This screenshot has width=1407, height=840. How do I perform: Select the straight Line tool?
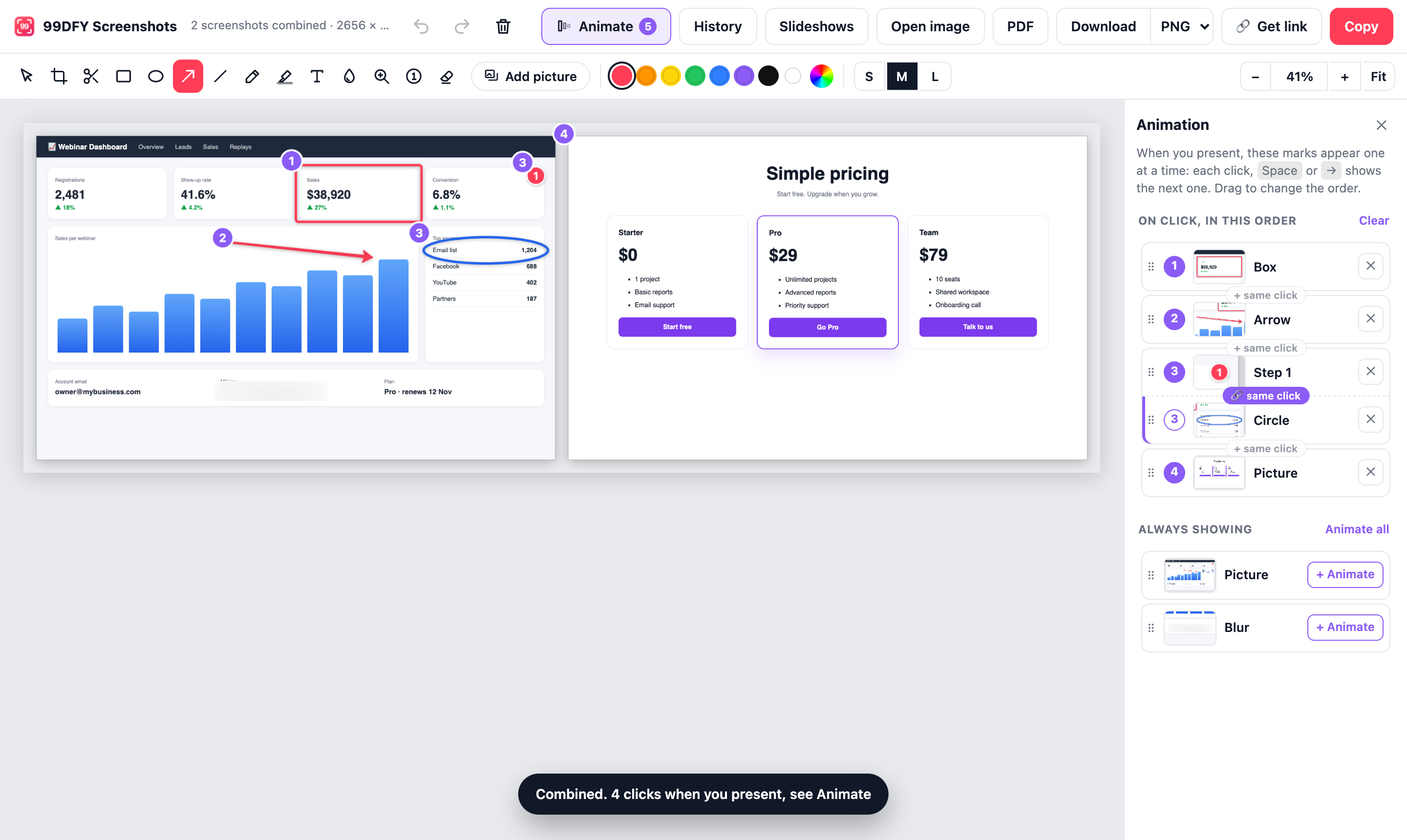click(x=220, y=76)
